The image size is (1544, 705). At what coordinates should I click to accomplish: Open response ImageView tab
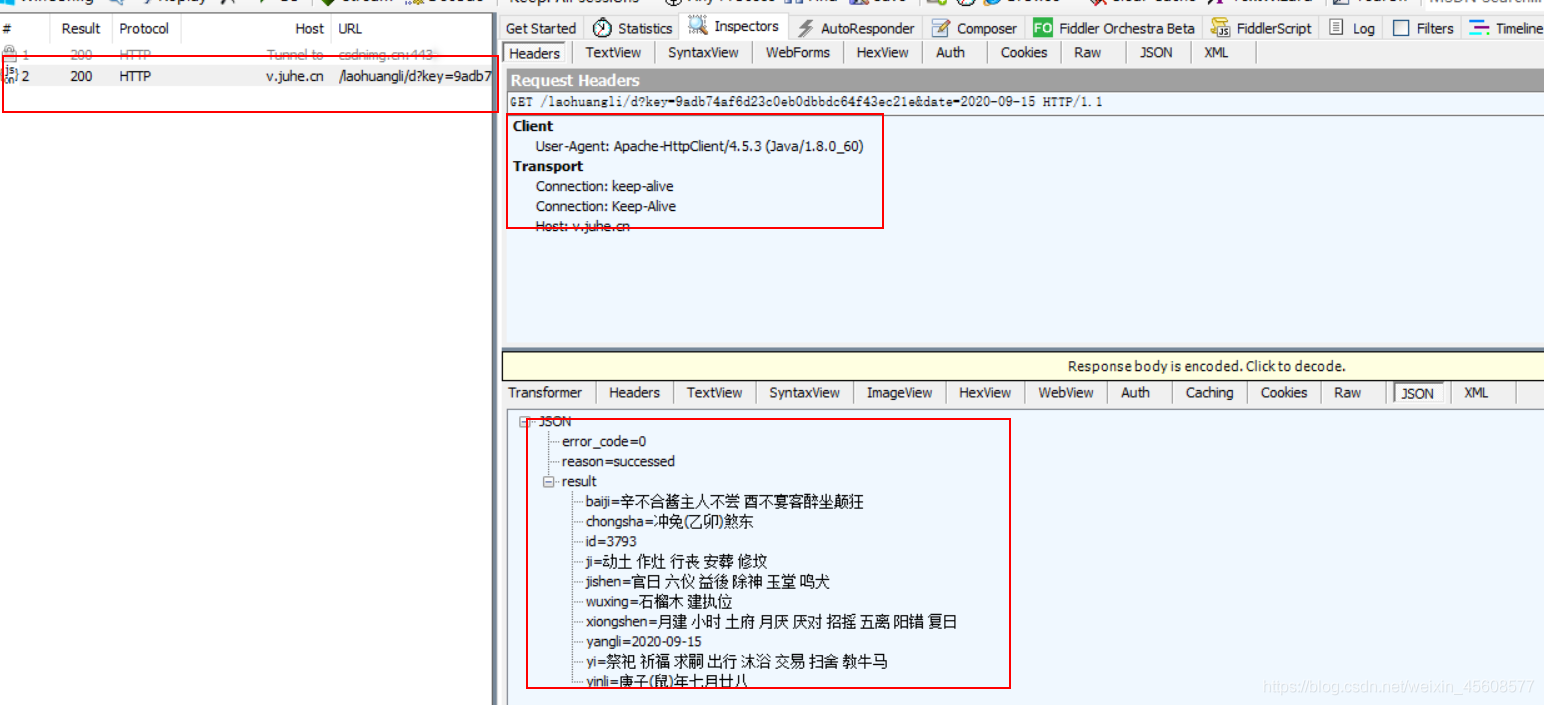tap(899, 392)
